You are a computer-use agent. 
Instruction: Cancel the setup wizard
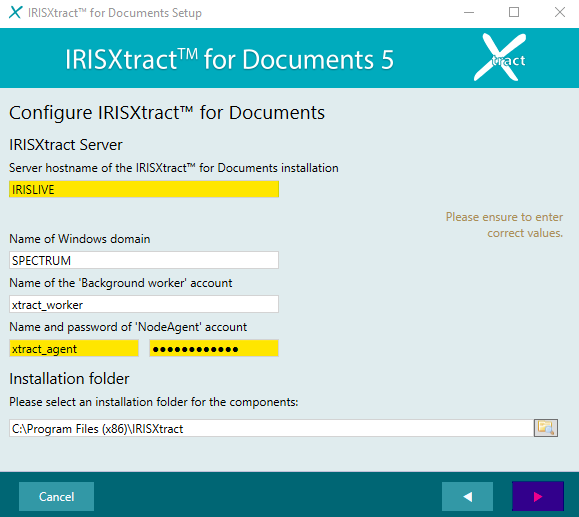coord(56,496)
